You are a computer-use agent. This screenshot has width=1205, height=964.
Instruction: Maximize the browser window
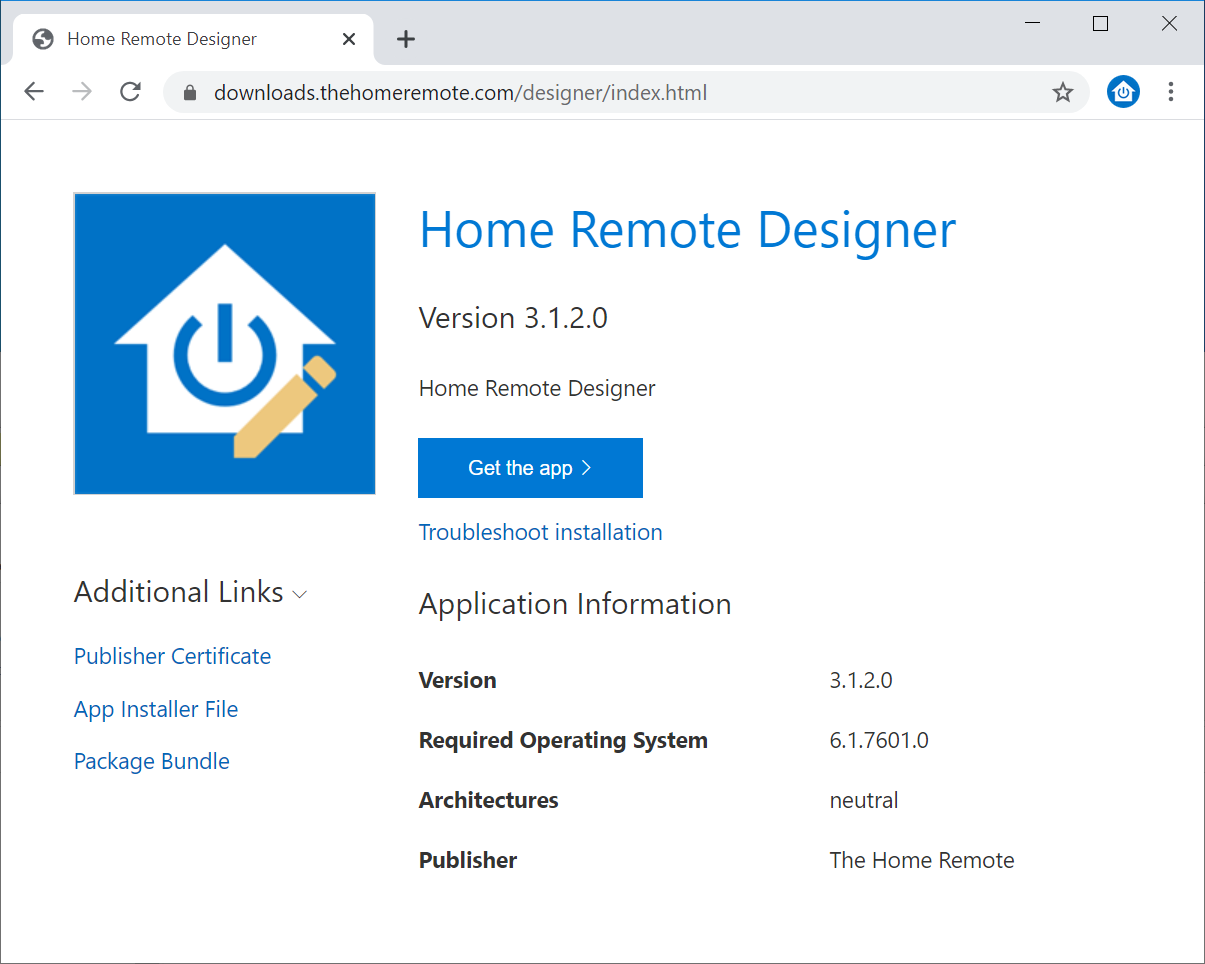1100,24
